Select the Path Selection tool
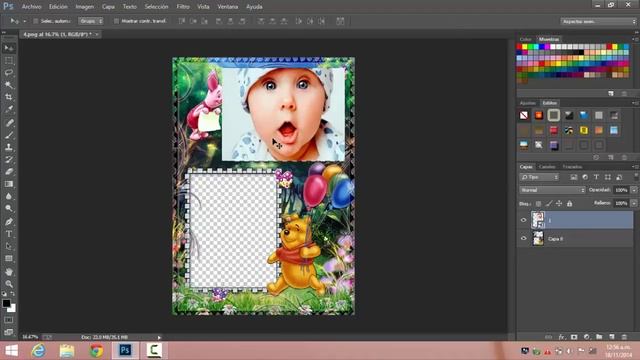 pyautogui.click(x=9, y=246)
